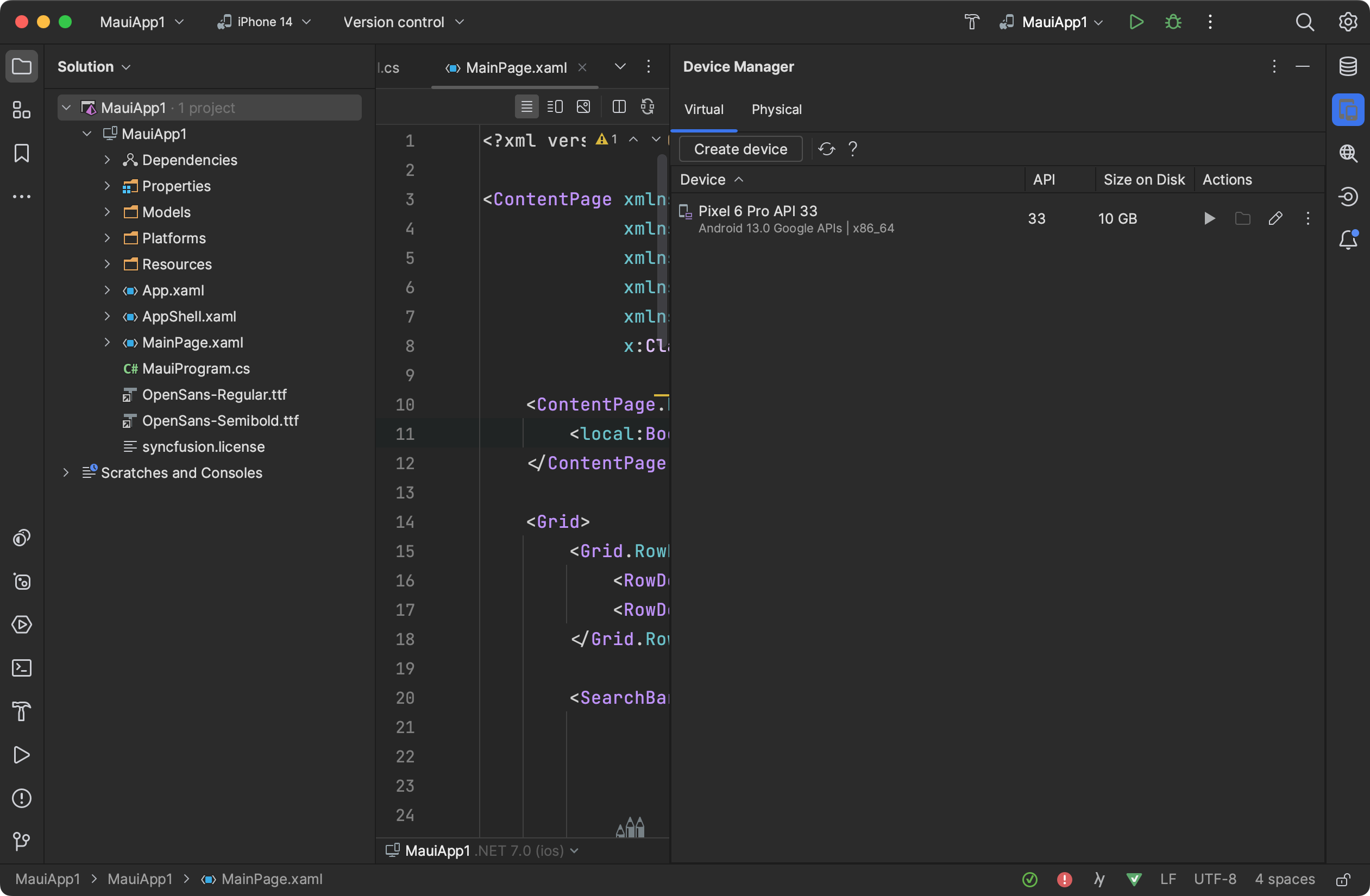
Task: Sort by Size on Disk column header
Action: coord(1144,180)
